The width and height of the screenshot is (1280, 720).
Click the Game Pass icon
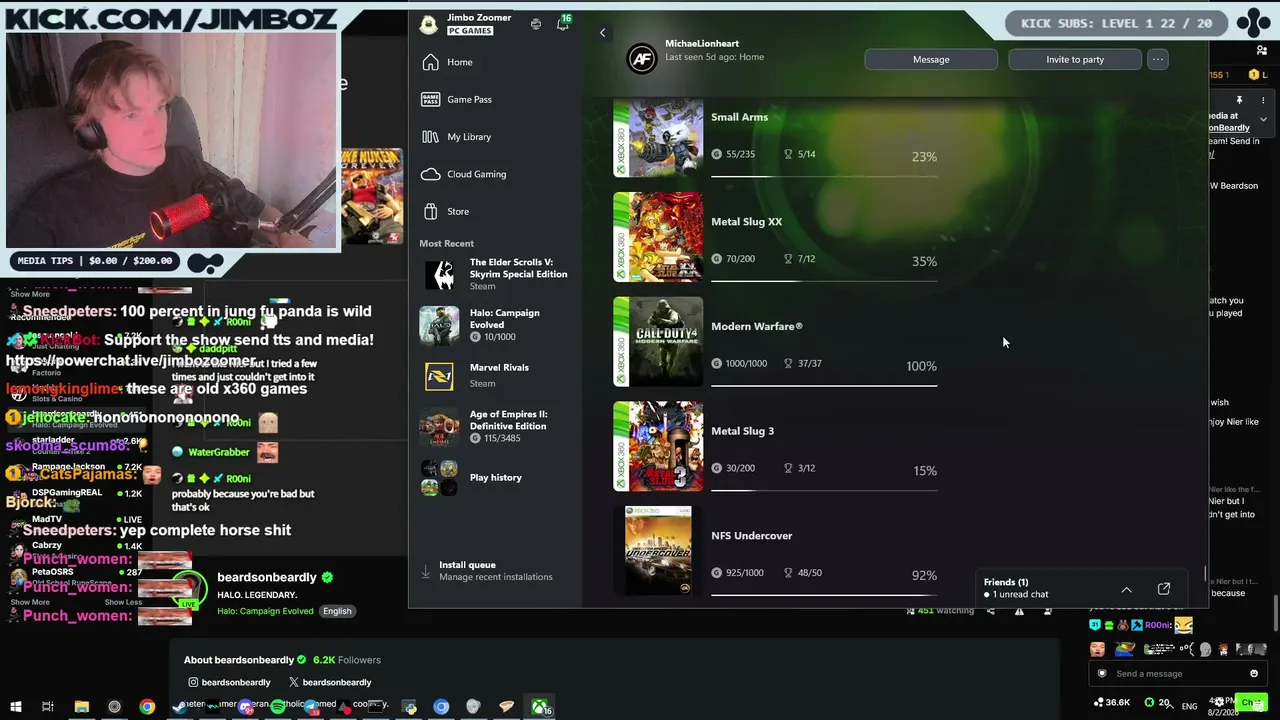click(430, 99)
